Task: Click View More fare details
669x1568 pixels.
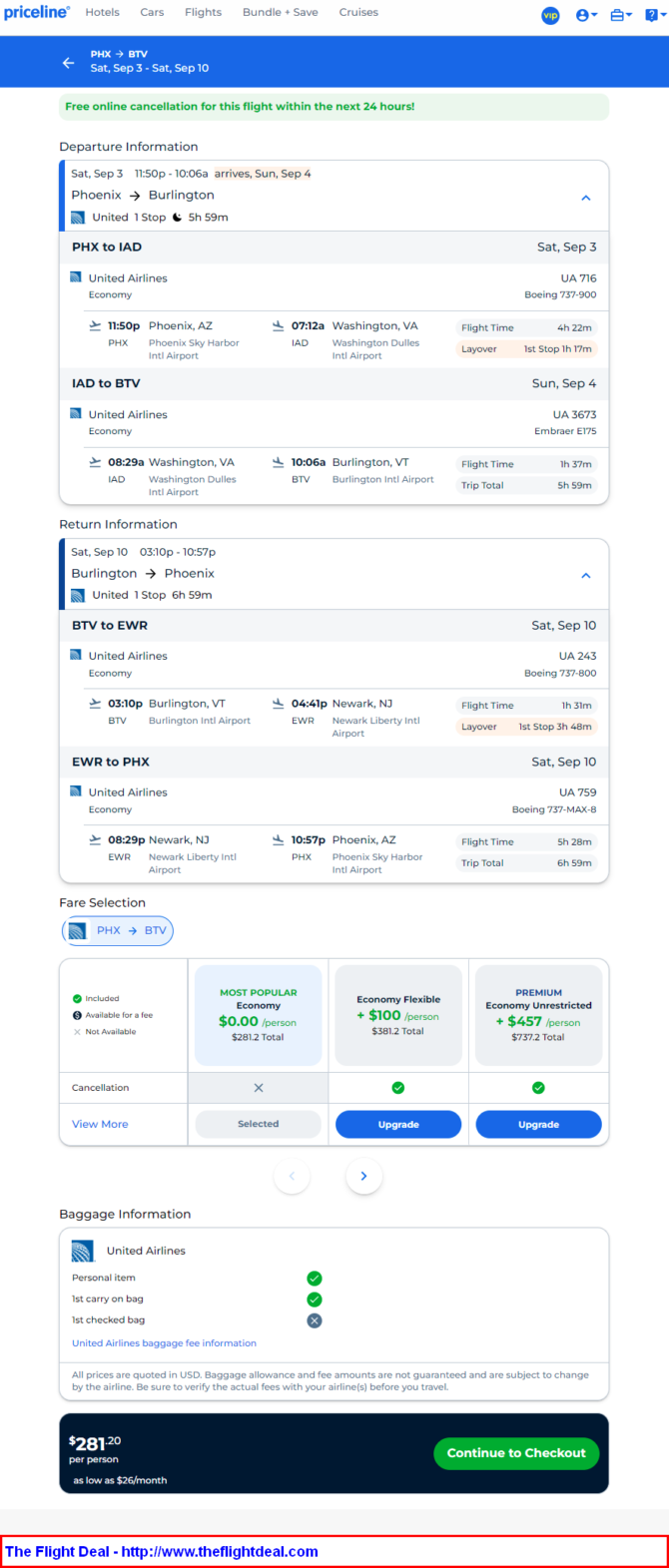Action: coord(100,1124)
